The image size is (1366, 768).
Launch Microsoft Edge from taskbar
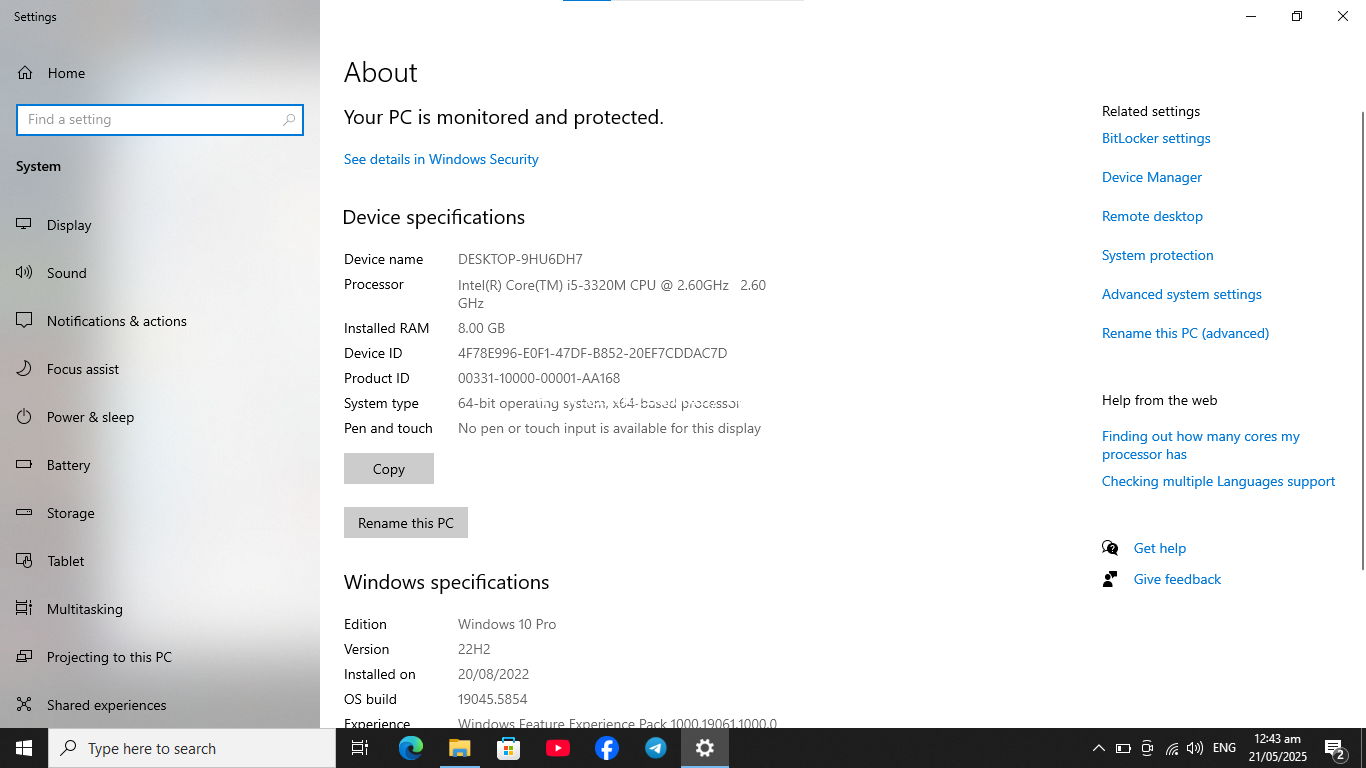coord(410,748)
